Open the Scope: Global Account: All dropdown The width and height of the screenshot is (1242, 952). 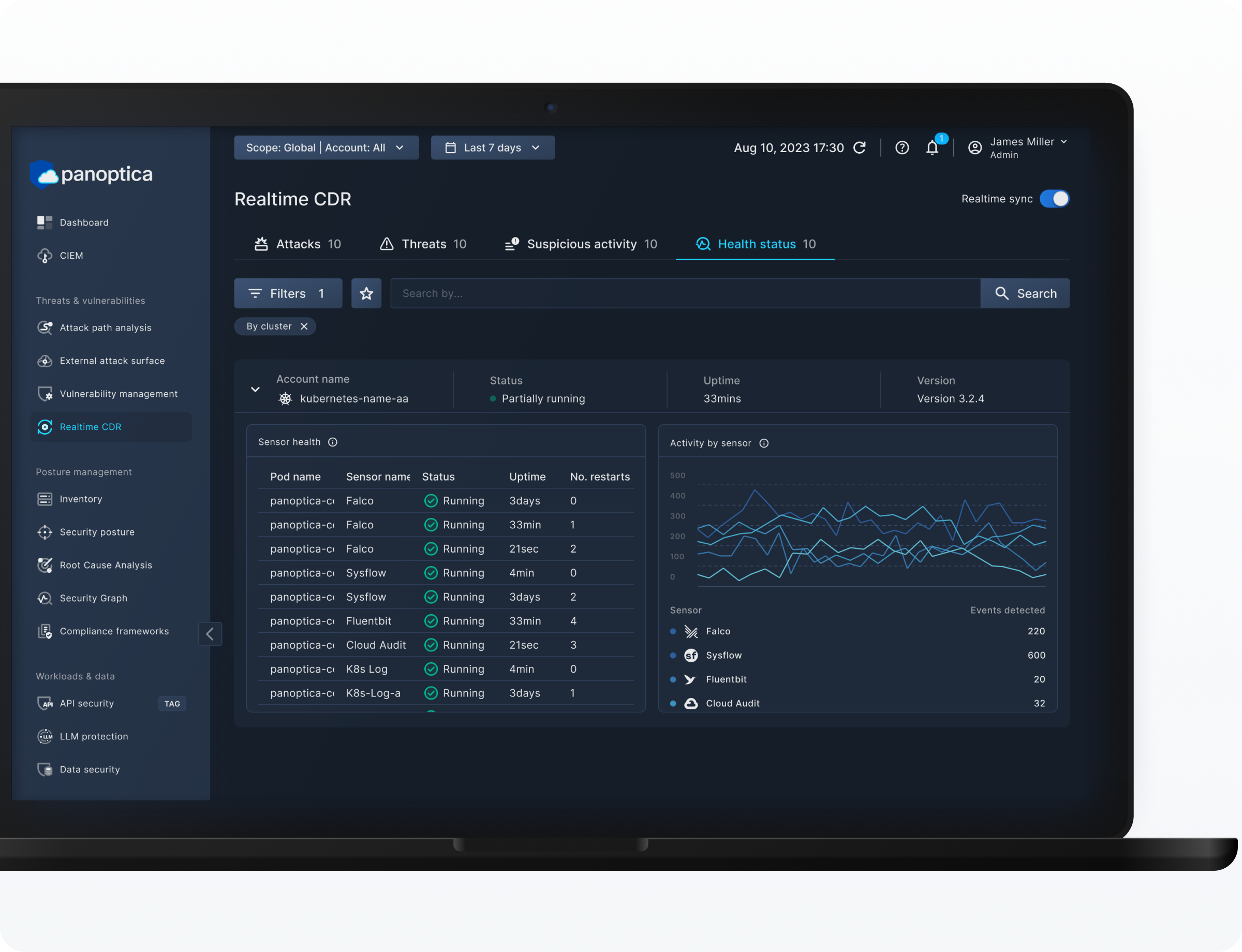tap(327, 148)
